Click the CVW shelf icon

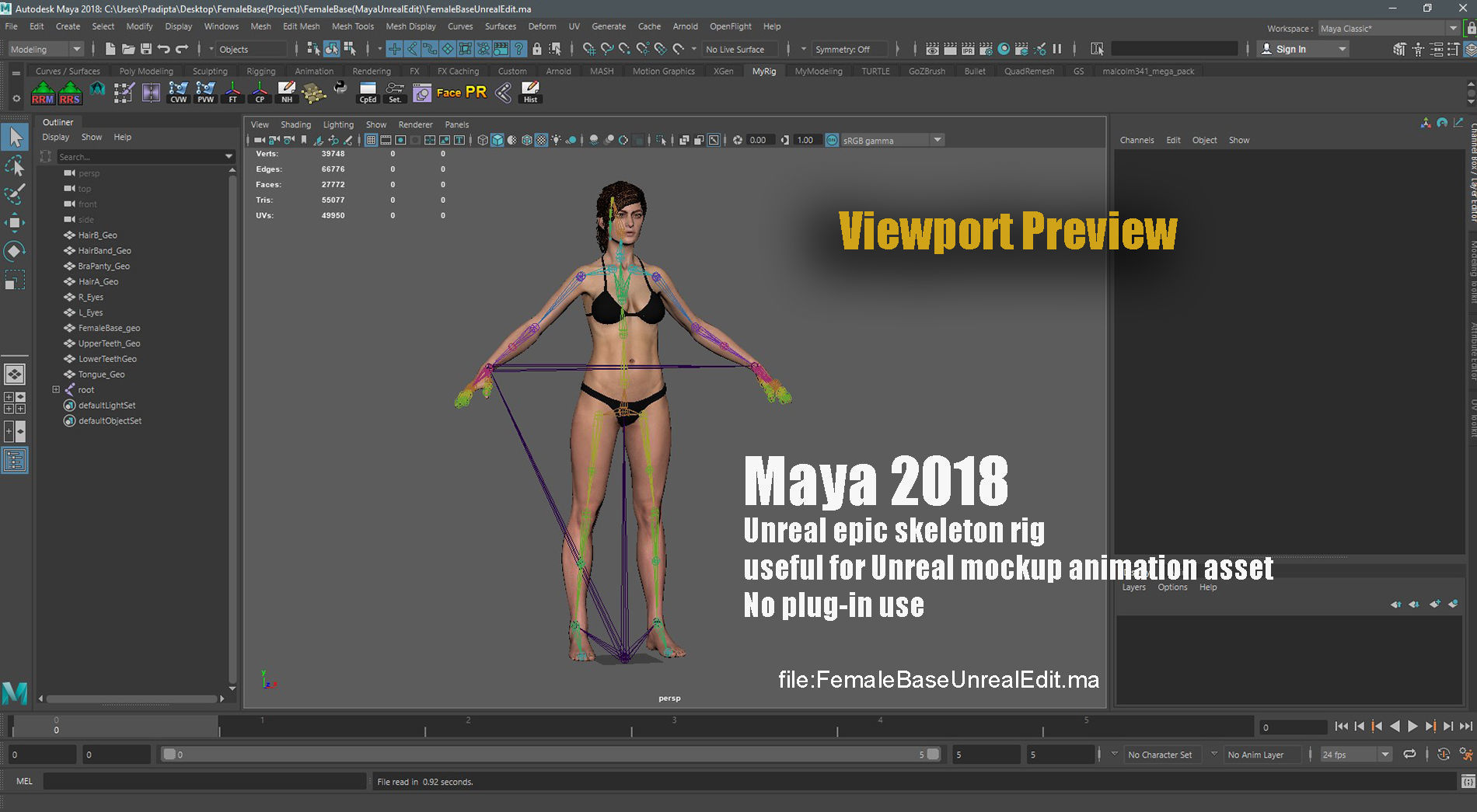click(178, 93)
